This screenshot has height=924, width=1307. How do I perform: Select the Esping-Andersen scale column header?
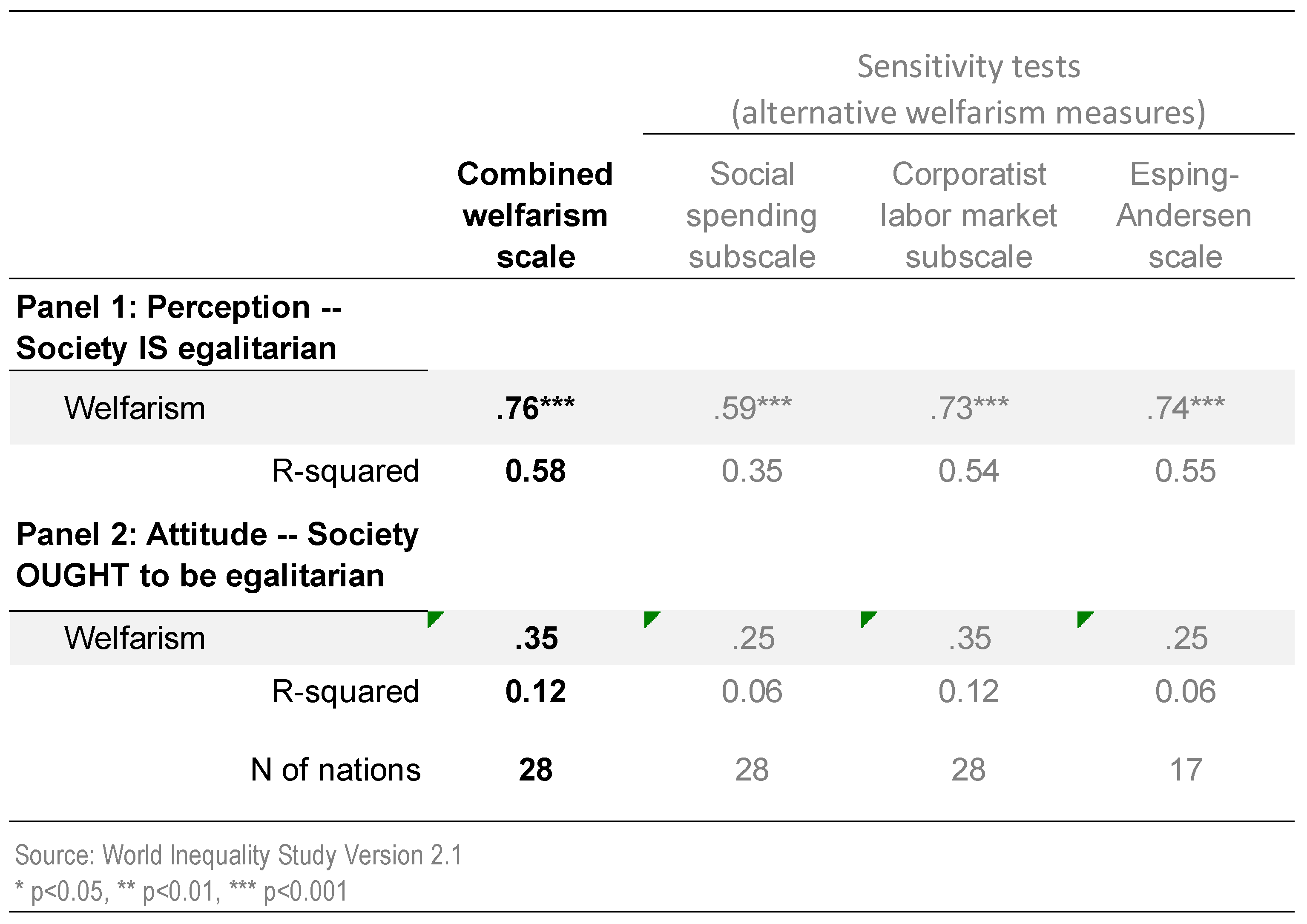(1185, 215)
